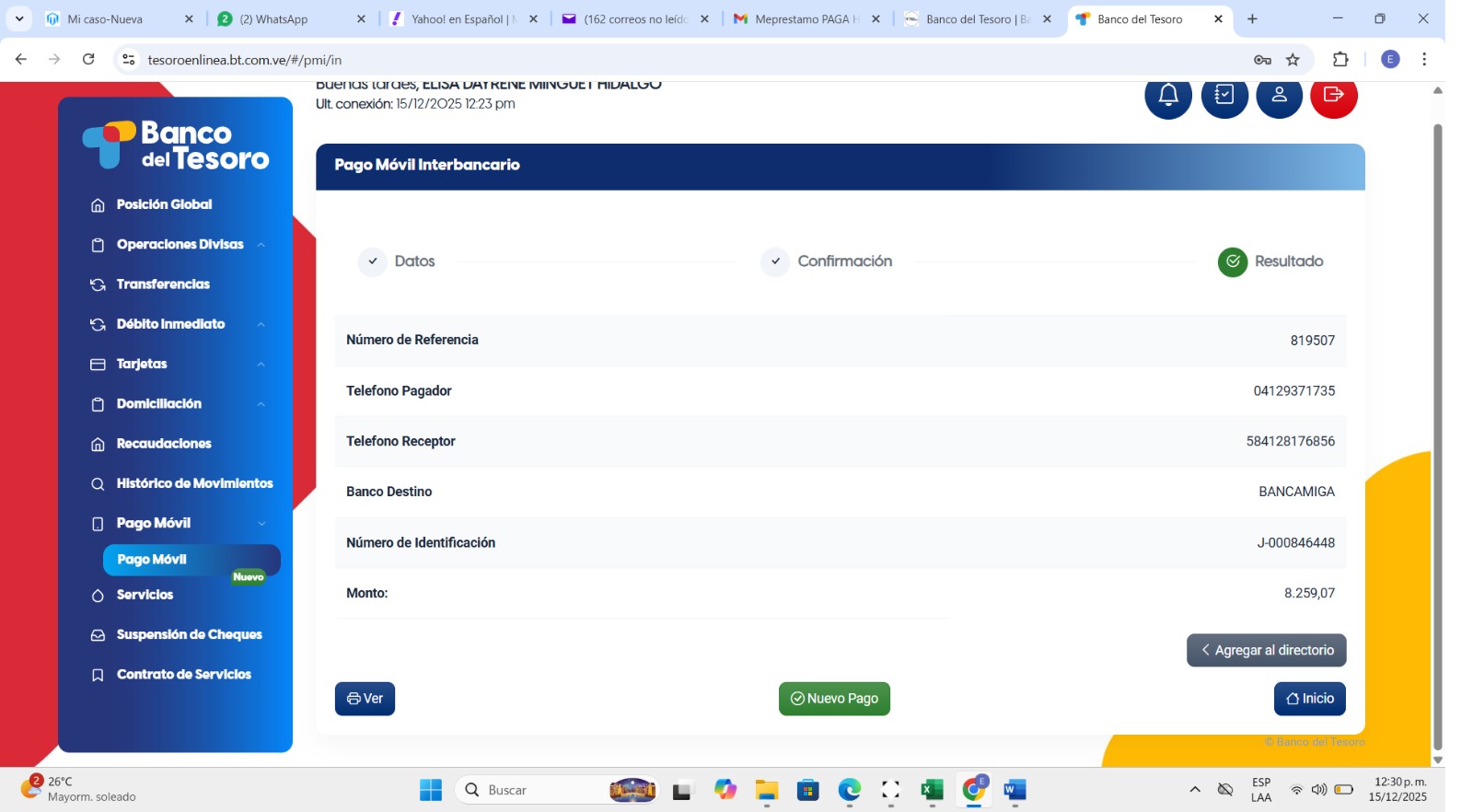Click the Inicio home button
Viewport: 1473px width, 812px height.
pos(1309,699)
